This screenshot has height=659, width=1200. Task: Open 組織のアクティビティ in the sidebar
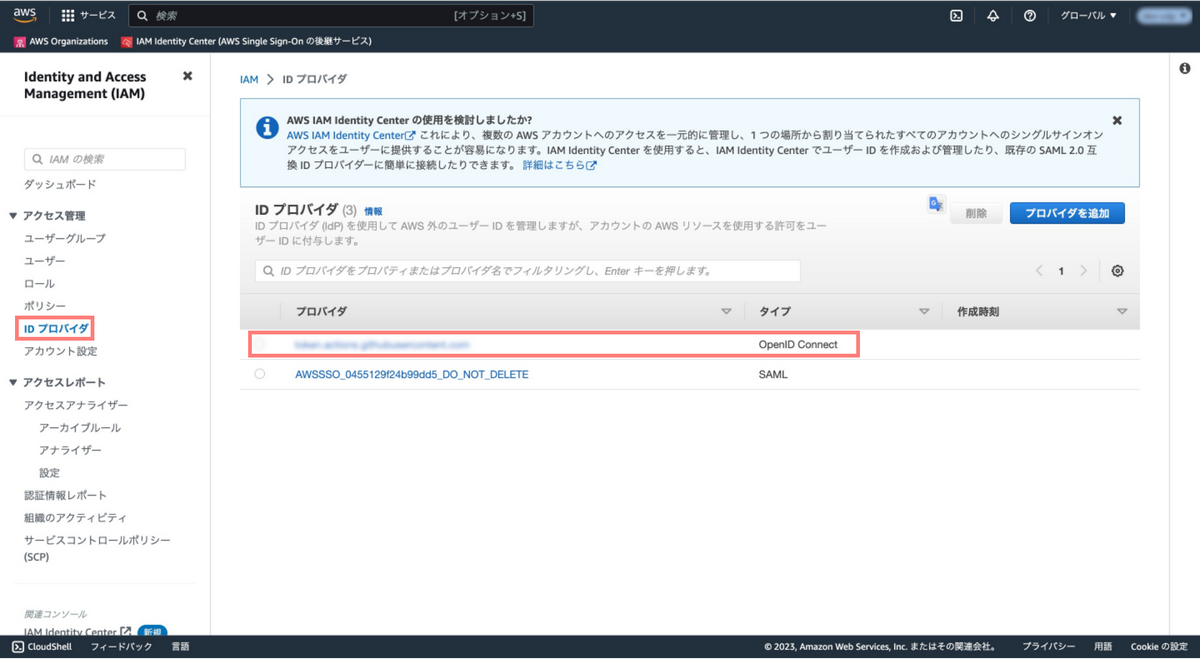(75, 518)
